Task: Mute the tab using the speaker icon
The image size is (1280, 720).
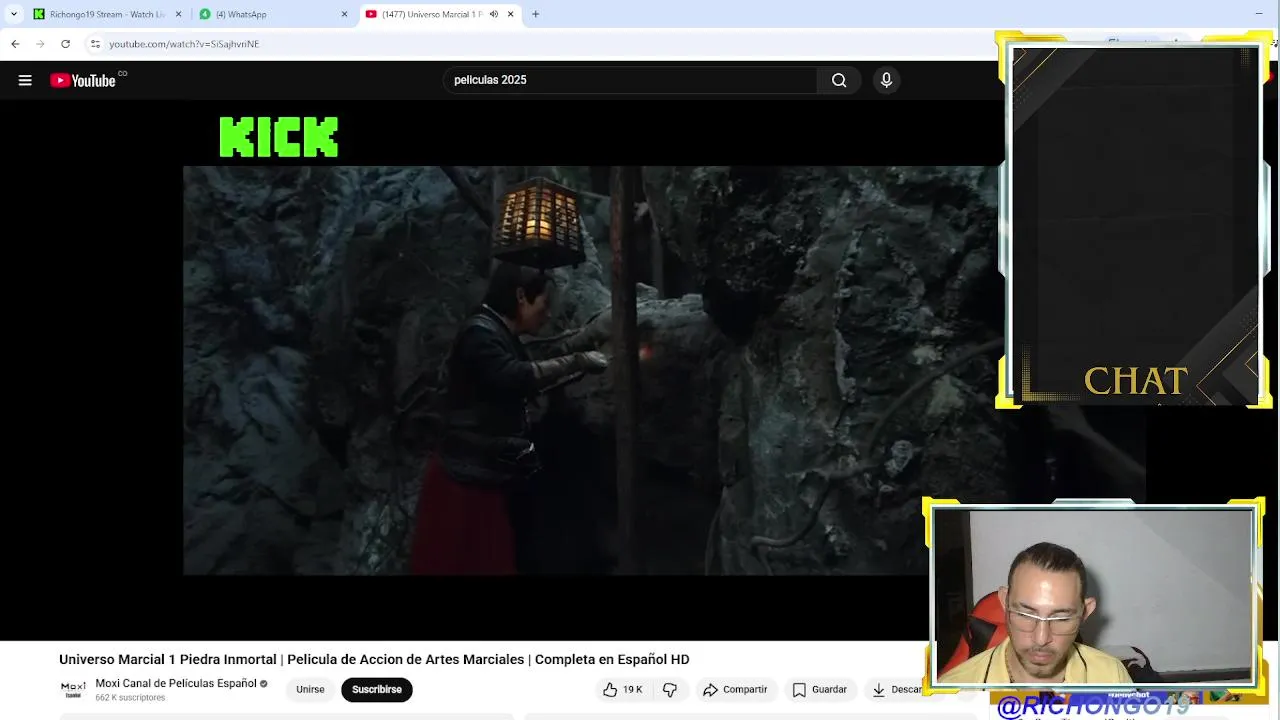Action: point(493,14)
